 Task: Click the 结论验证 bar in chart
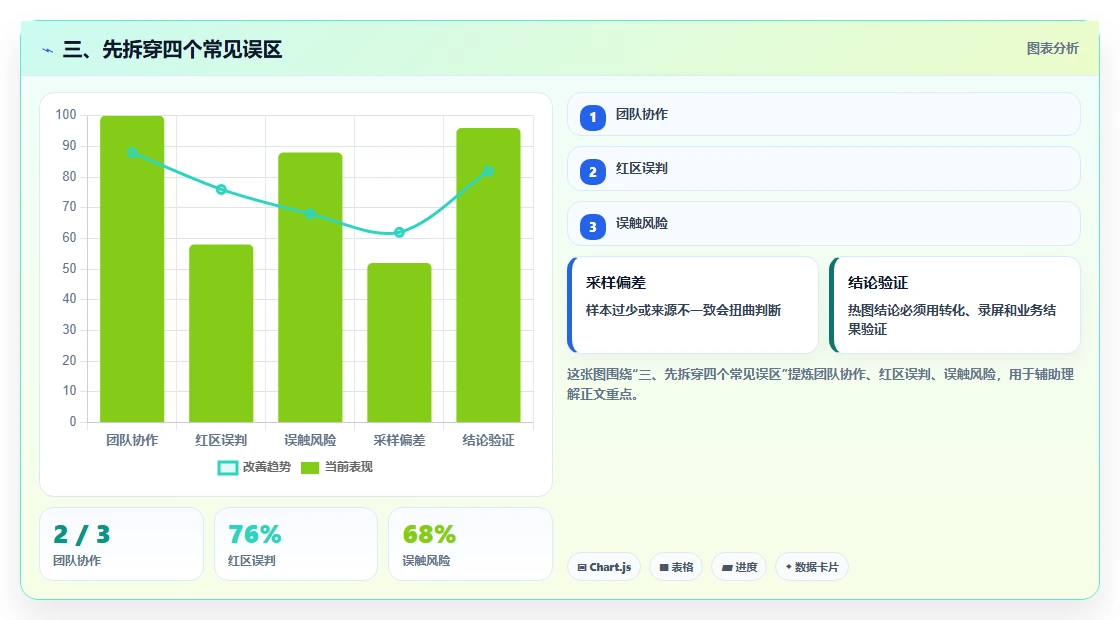(x=489, y=275)
